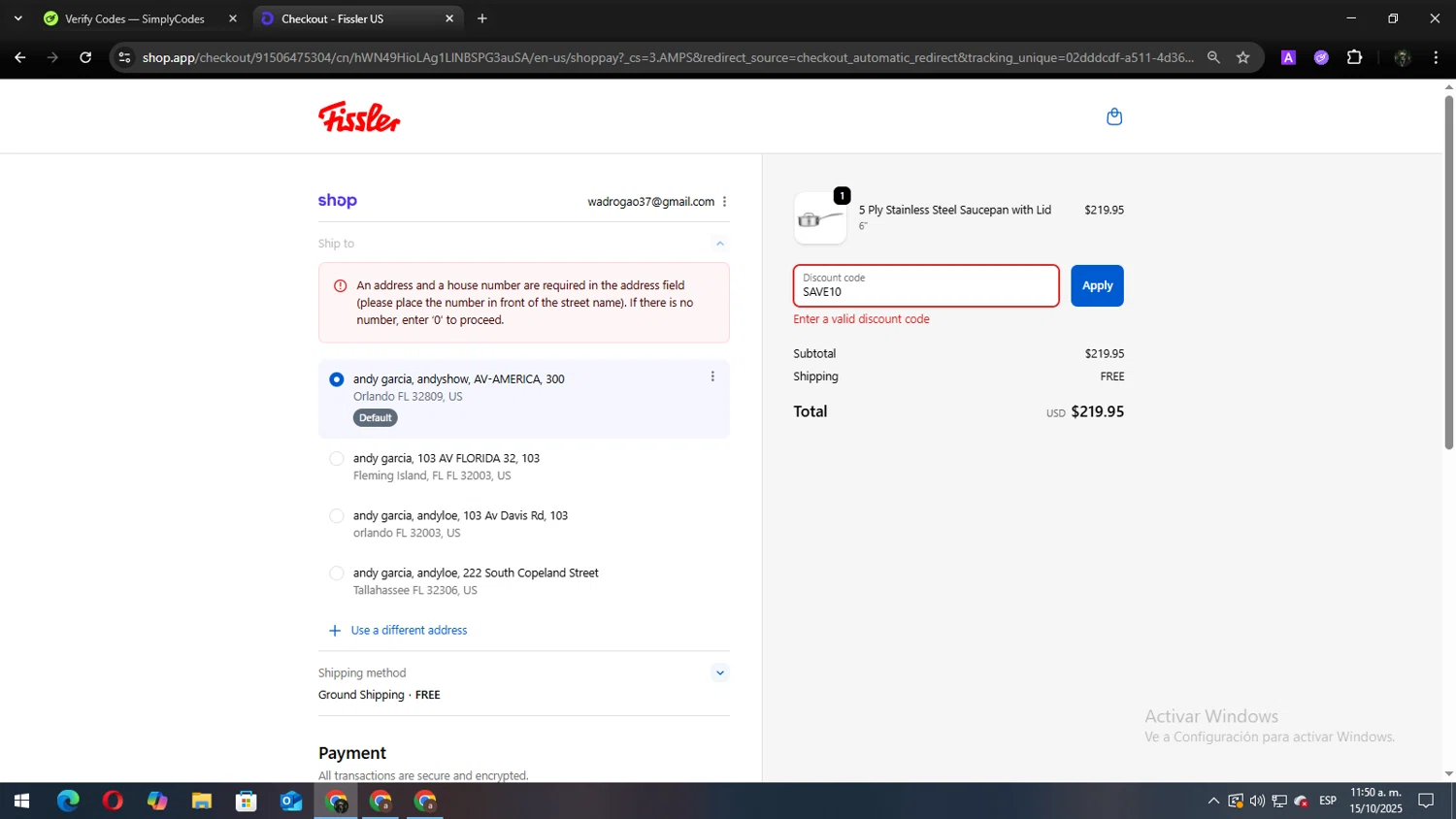Apply the discount code

(1097, 285)
